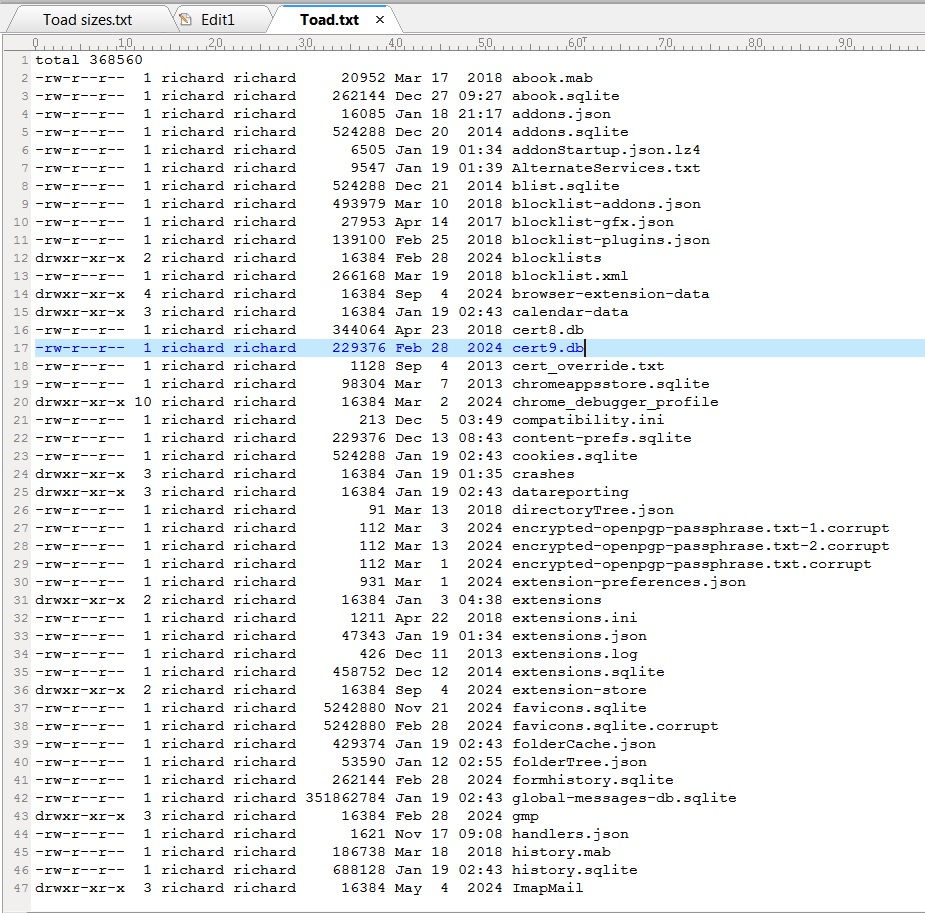Click line number 17 in the gutter

[22, 348]
